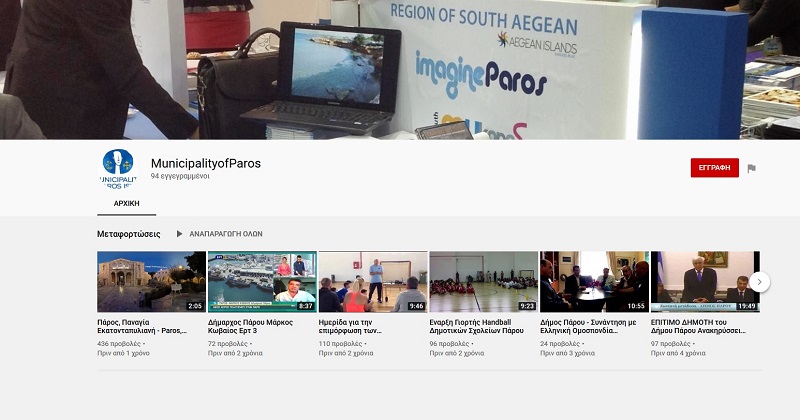Open the handball gym thumbnail lasting 9:23
The width and height of the screenshot is (800, 420).
(484, 282)
